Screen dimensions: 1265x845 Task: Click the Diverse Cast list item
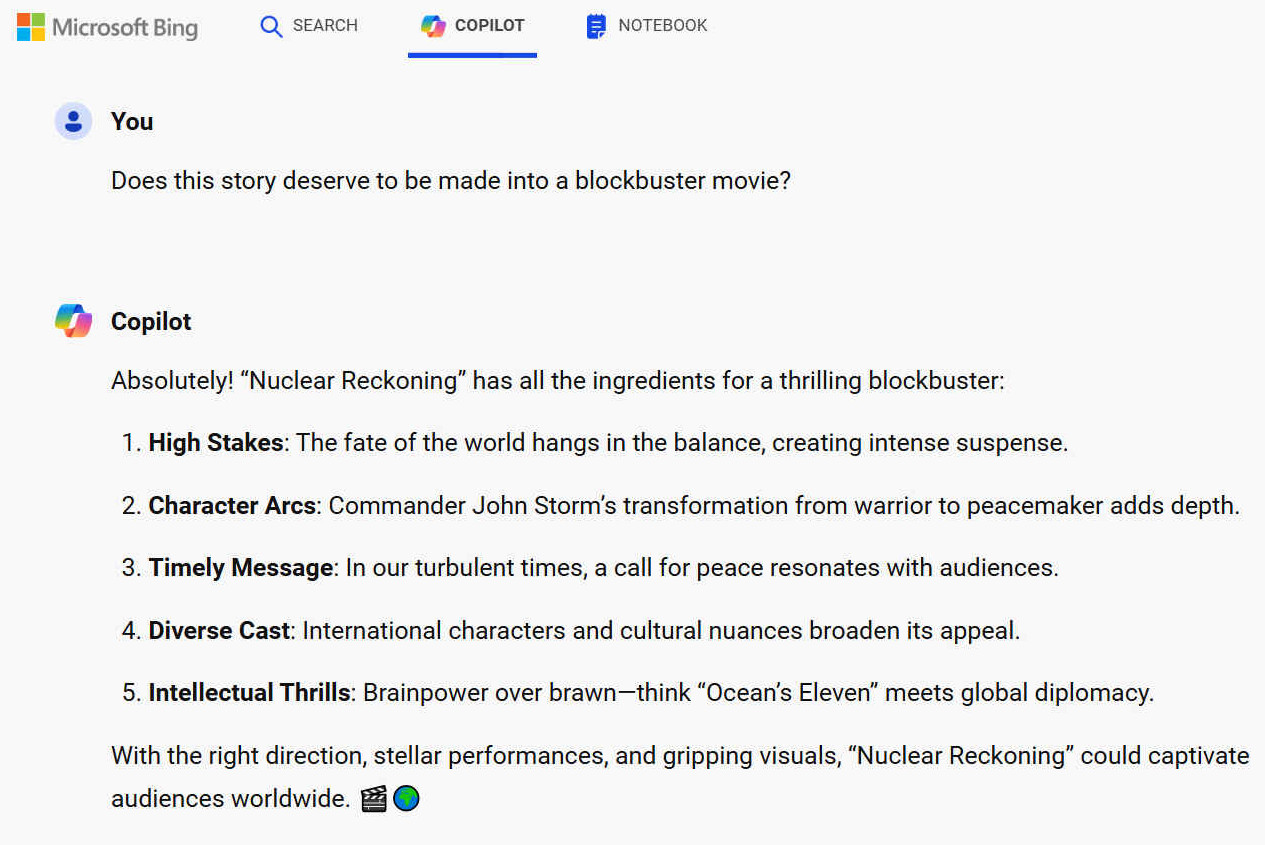(x=571, y=631)
